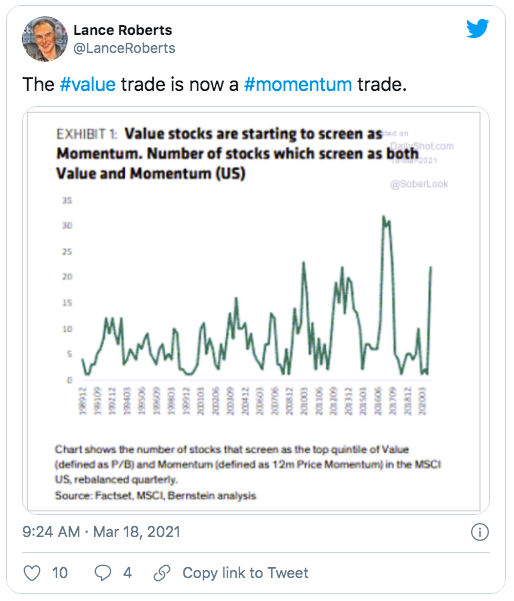Click the reply speech bubble icon

pyautogui.click(x=103, y=573)
